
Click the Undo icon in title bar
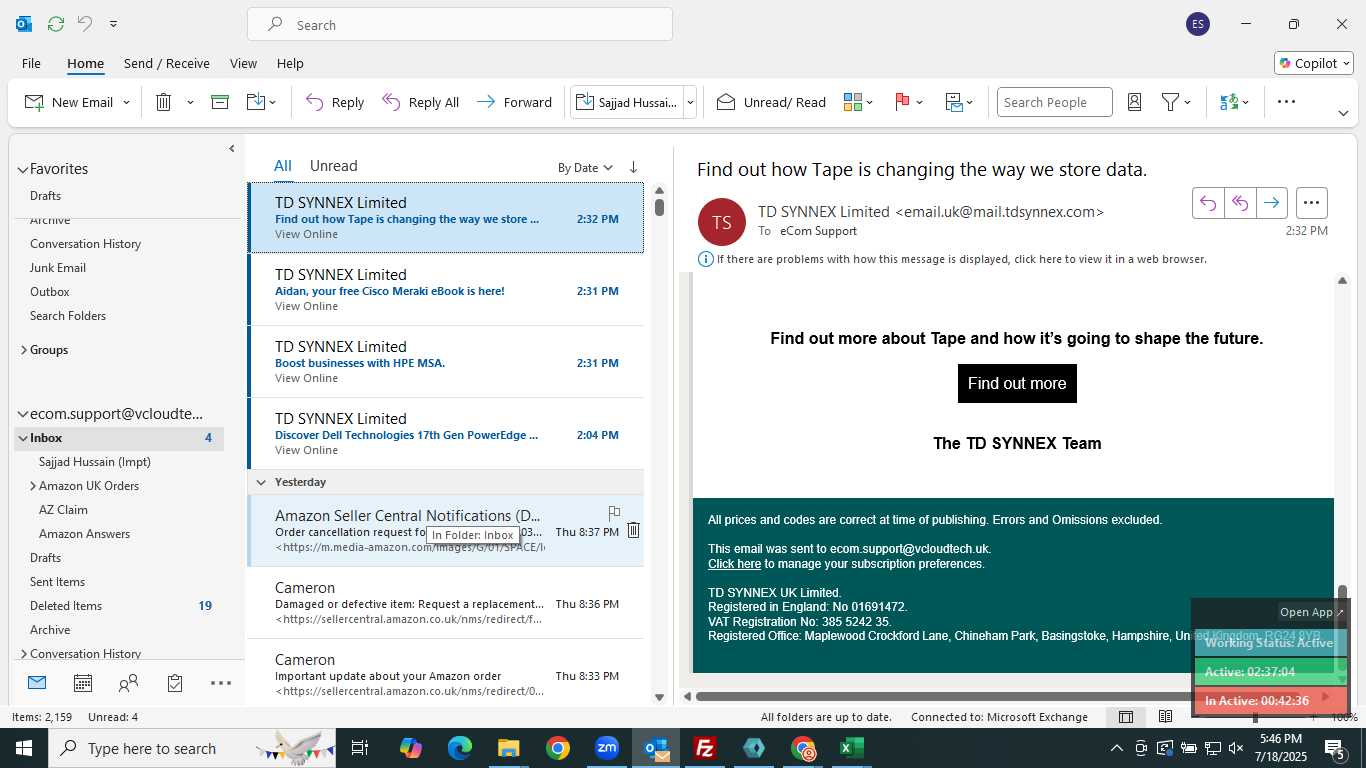(85, 24)
